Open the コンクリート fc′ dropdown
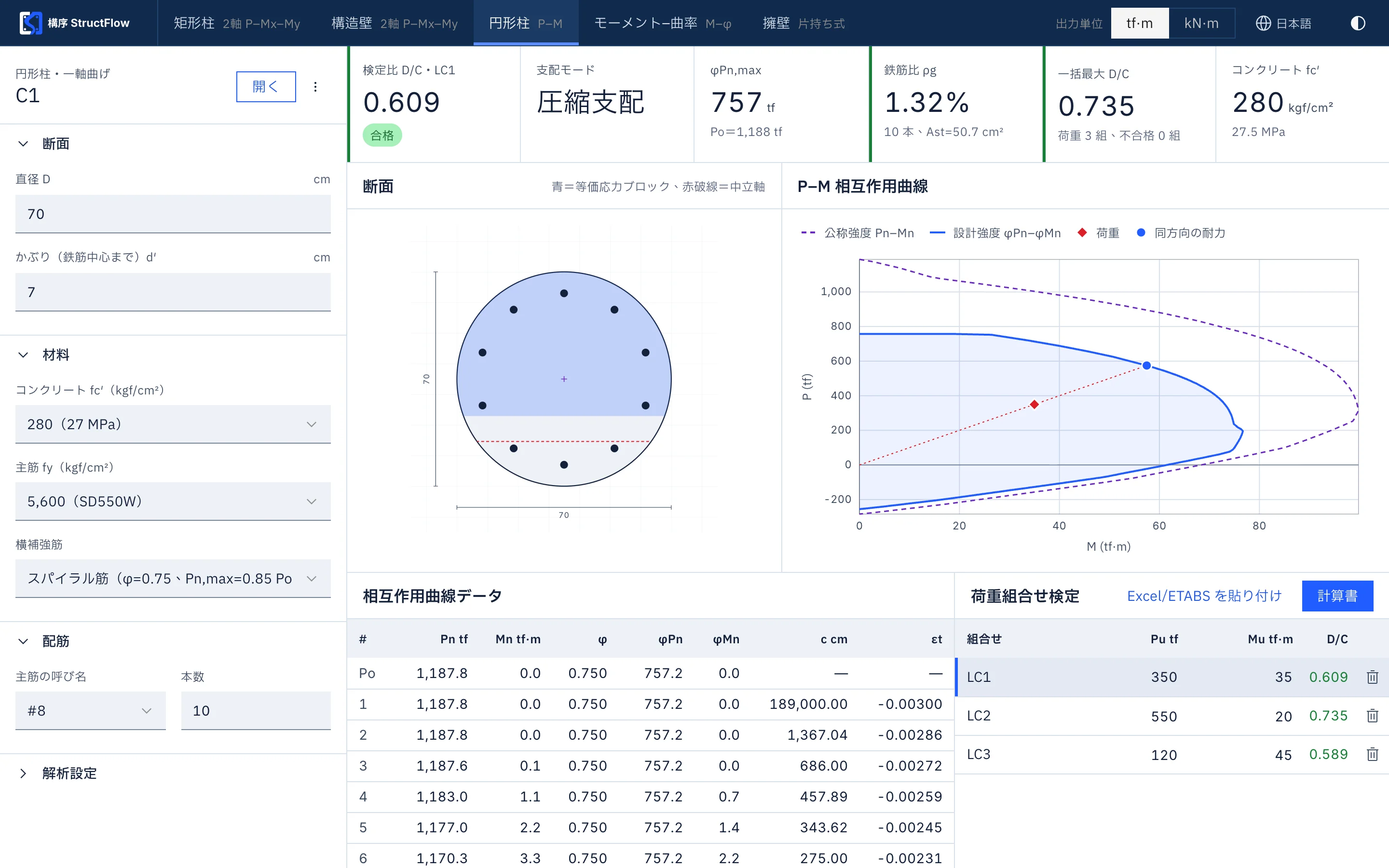Image resolution: width=1389 pixels, height=868 pixels. 173,424
